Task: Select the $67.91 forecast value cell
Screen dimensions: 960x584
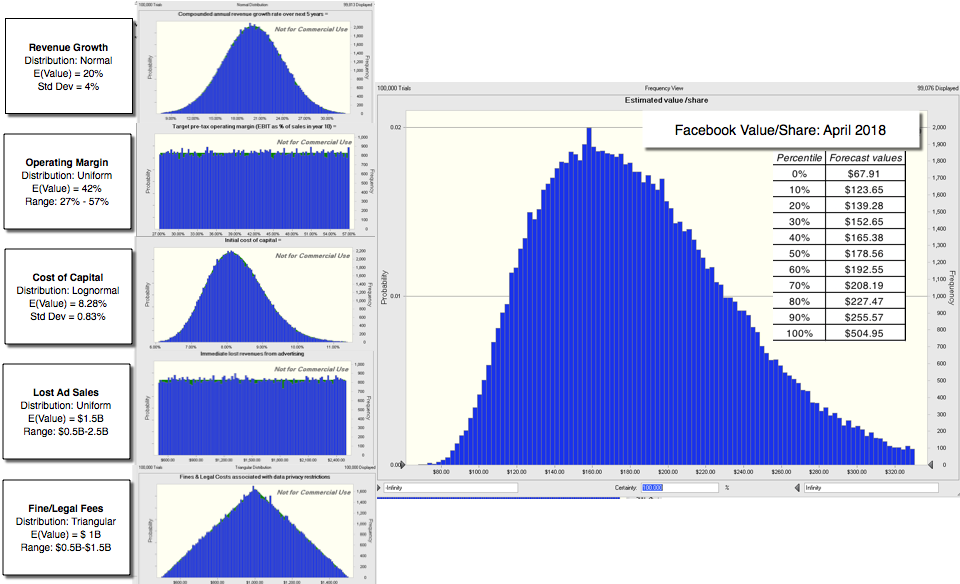Action: [865, 174]
